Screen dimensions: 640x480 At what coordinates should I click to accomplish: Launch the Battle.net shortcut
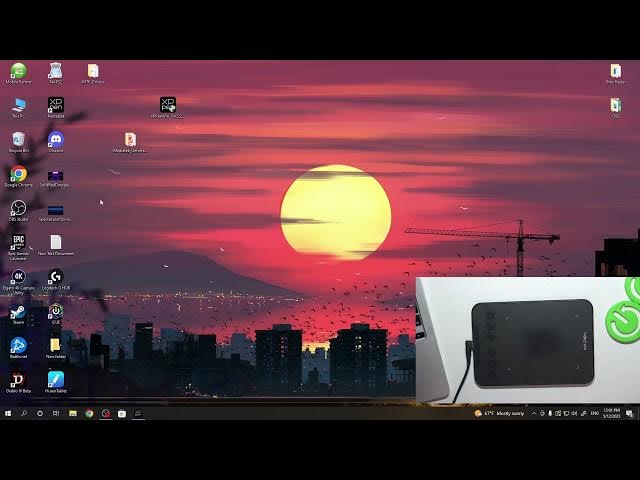18,348
